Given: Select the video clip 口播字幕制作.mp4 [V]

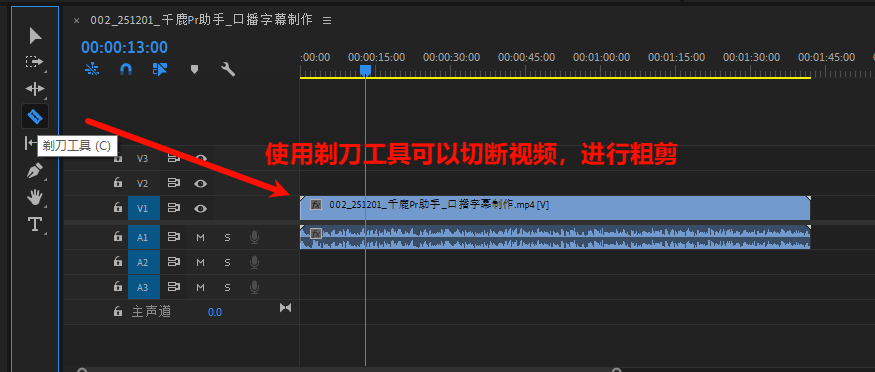Looking at the screenshot, I should pos(555,208).
